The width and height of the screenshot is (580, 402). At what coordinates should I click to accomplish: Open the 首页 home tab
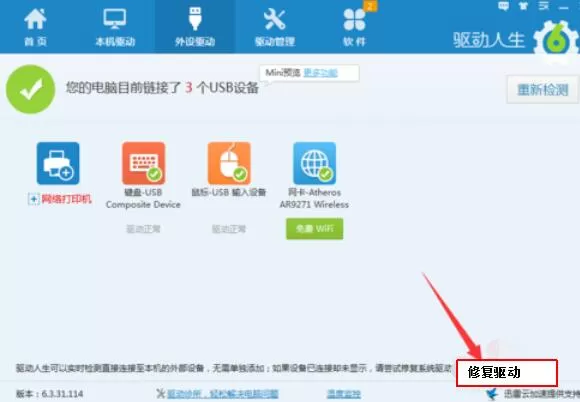(36, 27)
